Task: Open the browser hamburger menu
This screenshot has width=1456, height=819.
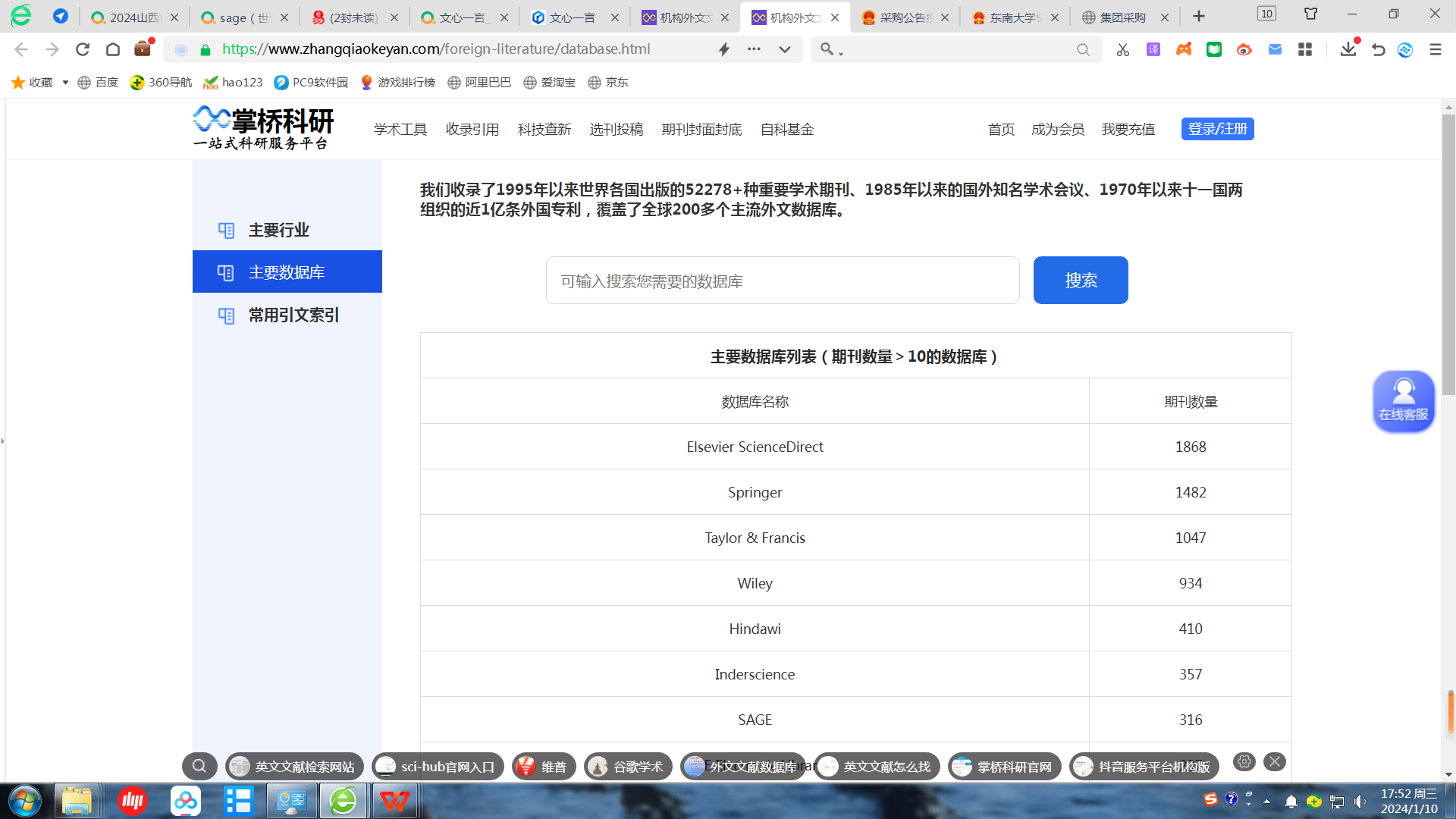Action: point(1435,49)
